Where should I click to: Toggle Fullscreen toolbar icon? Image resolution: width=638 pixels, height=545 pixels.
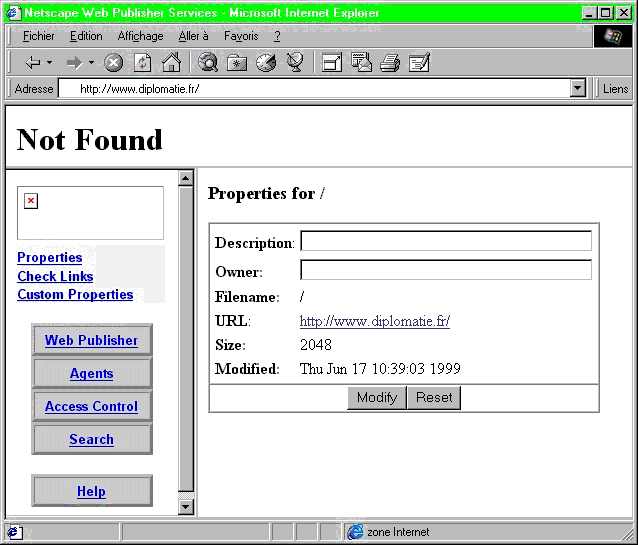(332, 63)
